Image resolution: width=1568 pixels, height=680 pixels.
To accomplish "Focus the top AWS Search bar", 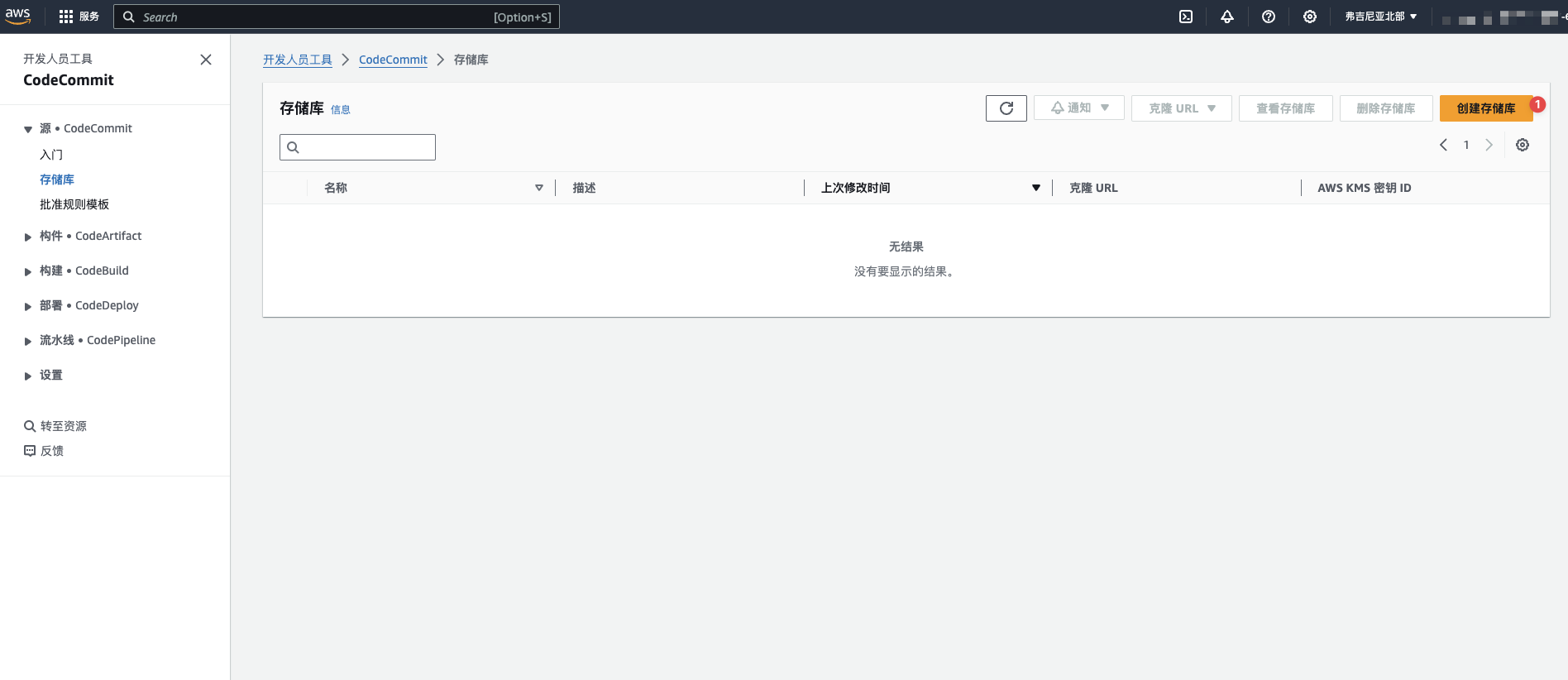I will click(337, 17).
